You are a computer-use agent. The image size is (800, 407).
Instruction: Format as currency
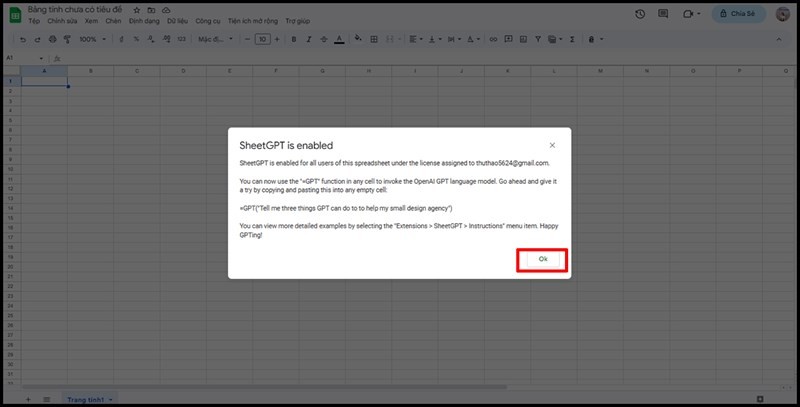[121, 39]
